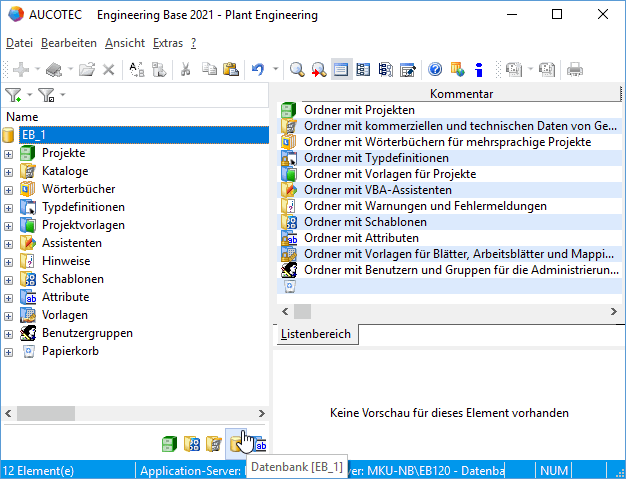Expand the Kataloge folder node

(x=8, y=172)
